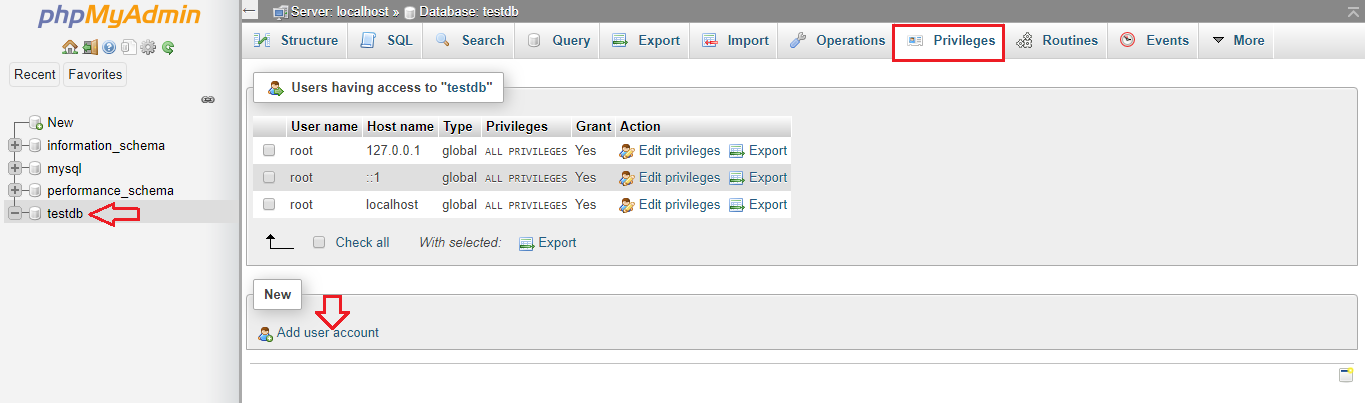
Task: Enable the Check all checkbox
Action: click(319, 242)
